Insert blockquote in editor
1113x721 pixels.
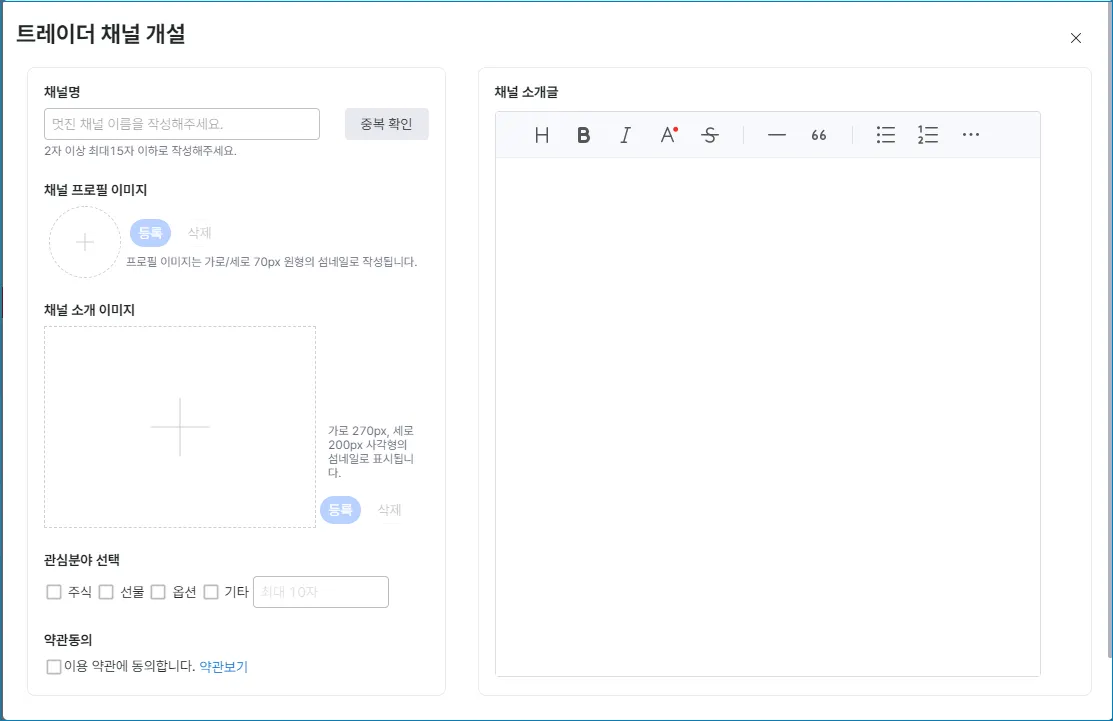[818, 135]
